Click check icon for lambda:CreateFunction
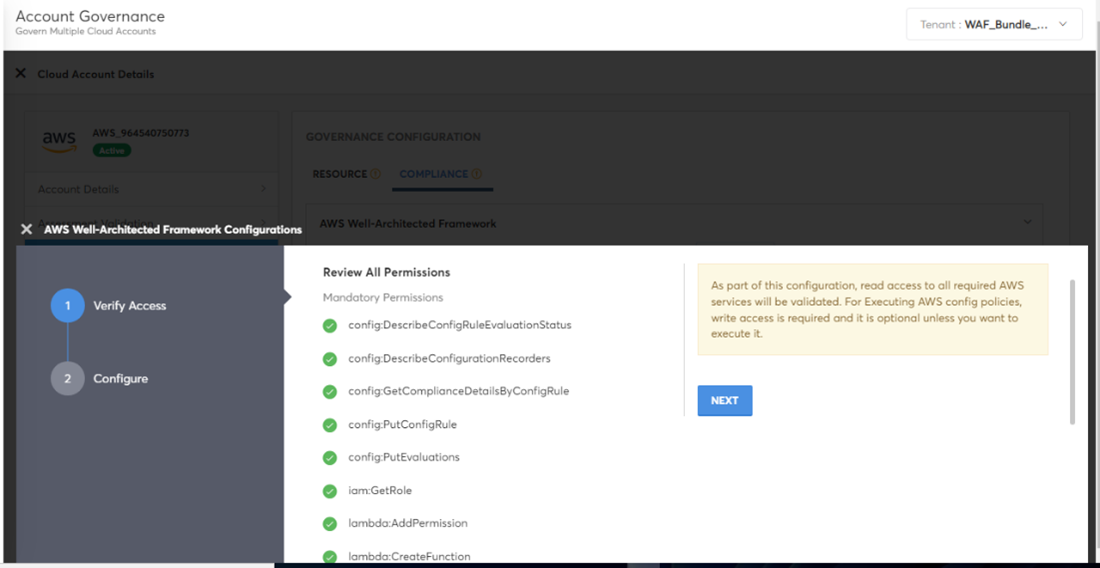 330,557
